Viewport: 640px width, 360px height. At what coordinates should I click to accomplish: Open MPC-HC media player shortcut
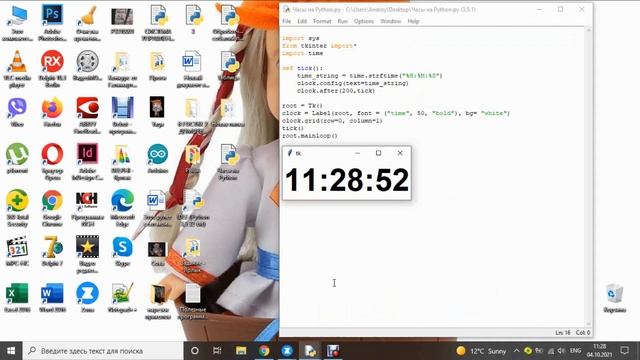(17, 251)
